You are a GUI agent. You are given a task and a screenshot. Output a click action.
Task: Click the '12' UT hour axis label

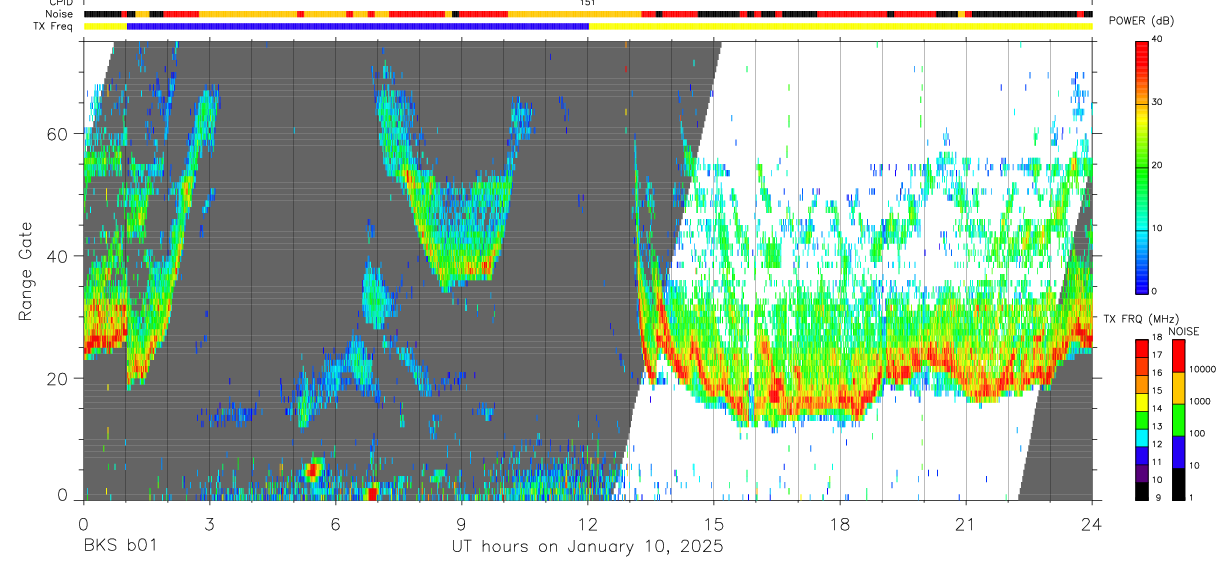[x=588, y=523]
